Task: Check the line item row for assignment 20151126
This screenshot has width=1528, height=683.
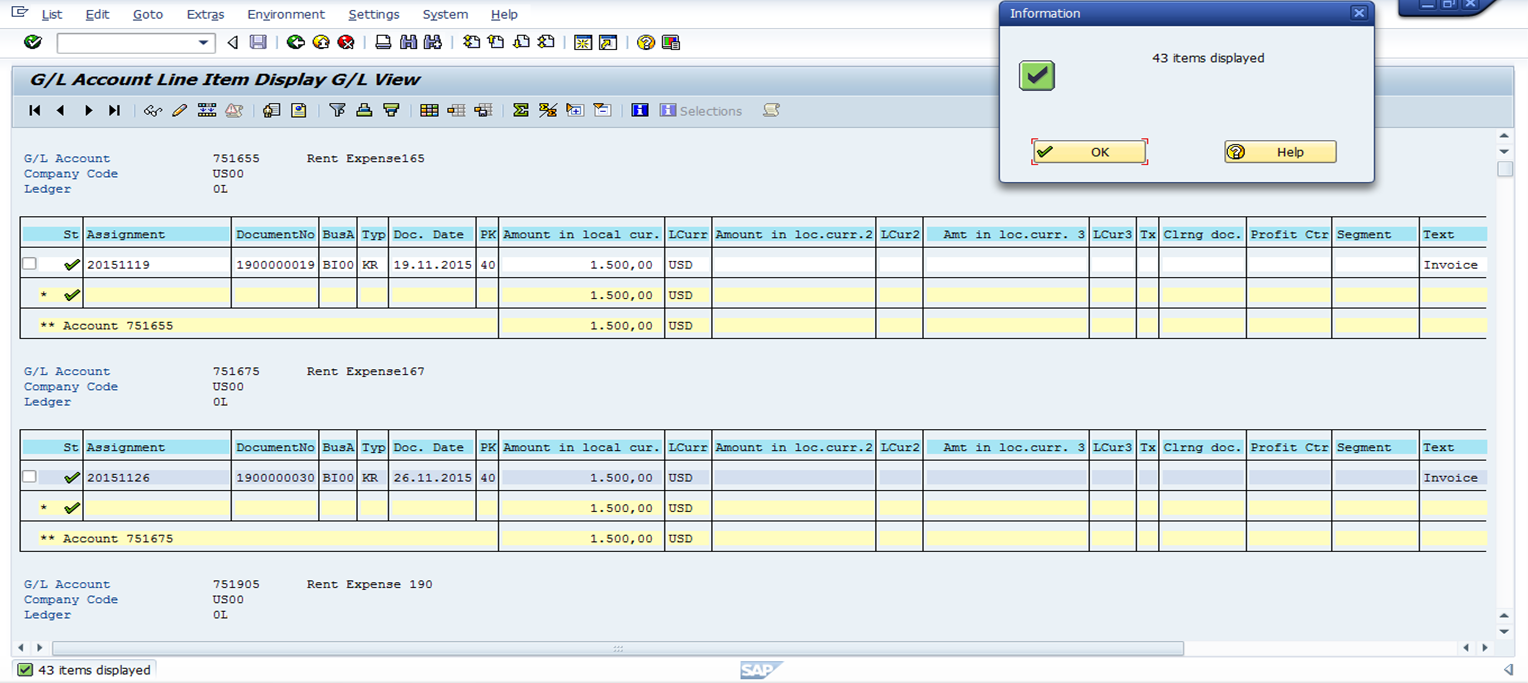Action: pyautogui.click(x=29, y=477)
